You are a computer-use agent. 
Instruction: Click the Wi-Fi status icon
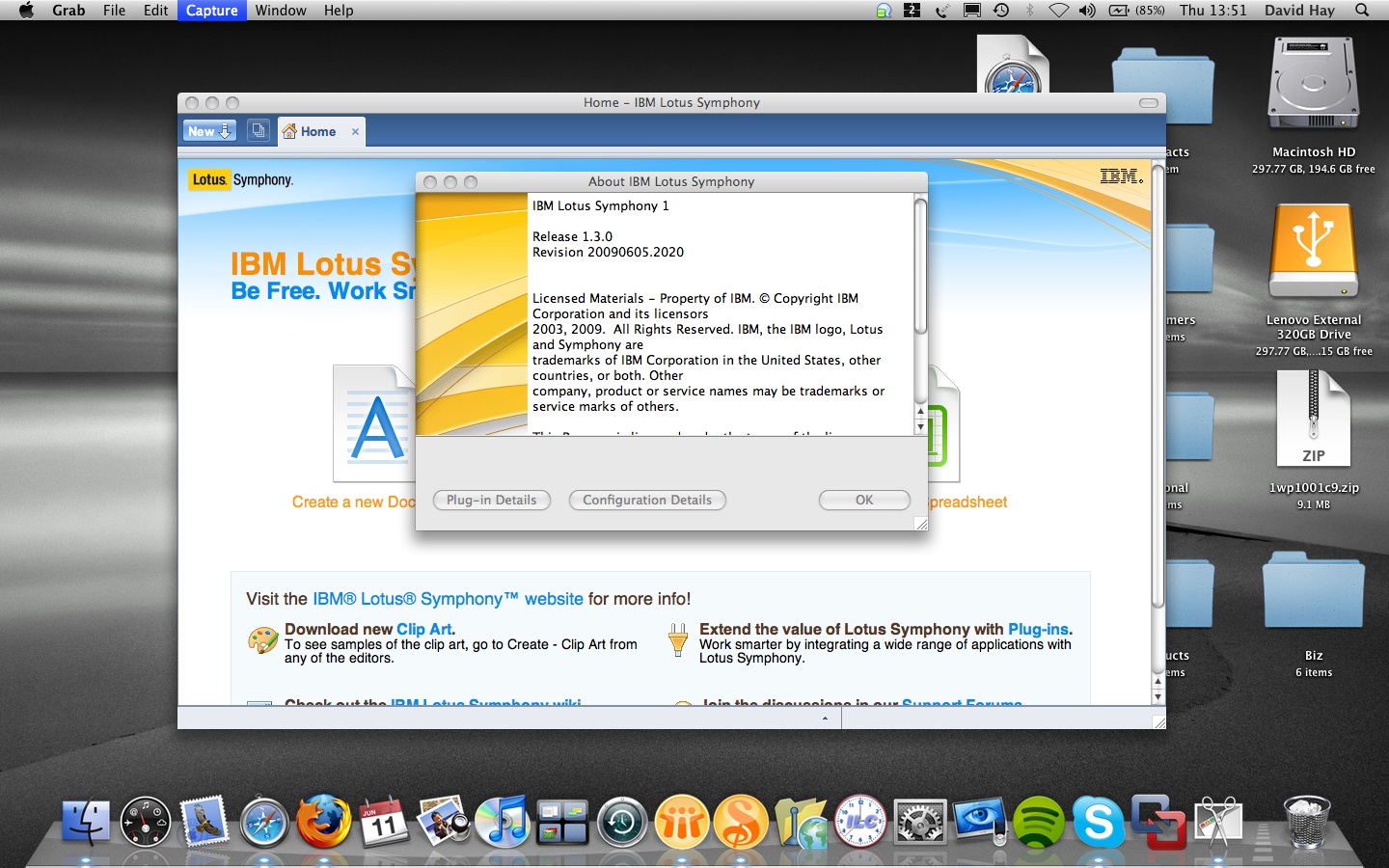1058,11
